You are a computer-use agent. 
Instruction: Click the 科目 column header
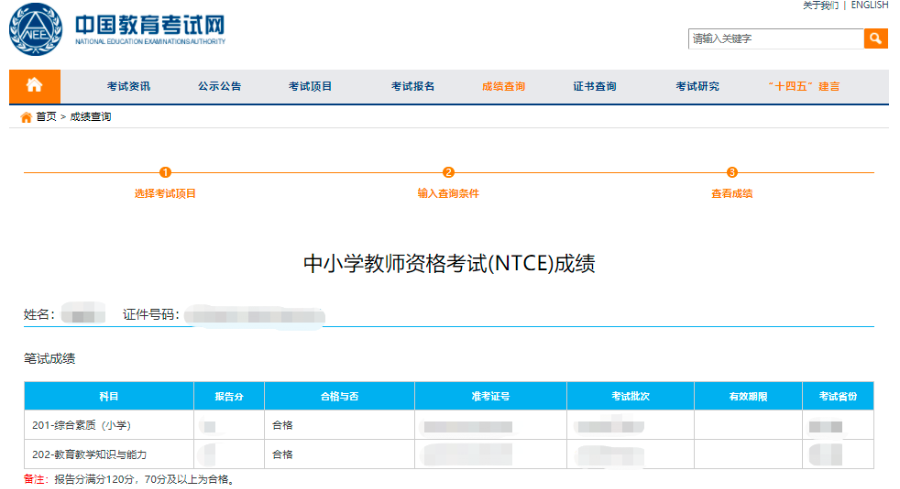[109, 396]
